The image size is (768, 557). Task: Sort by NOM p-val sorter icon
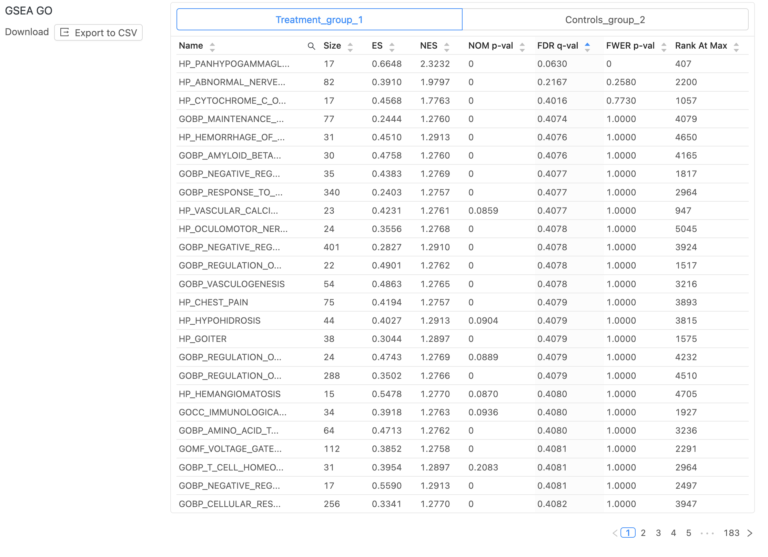pyautogui.click(x=522, y=46)
